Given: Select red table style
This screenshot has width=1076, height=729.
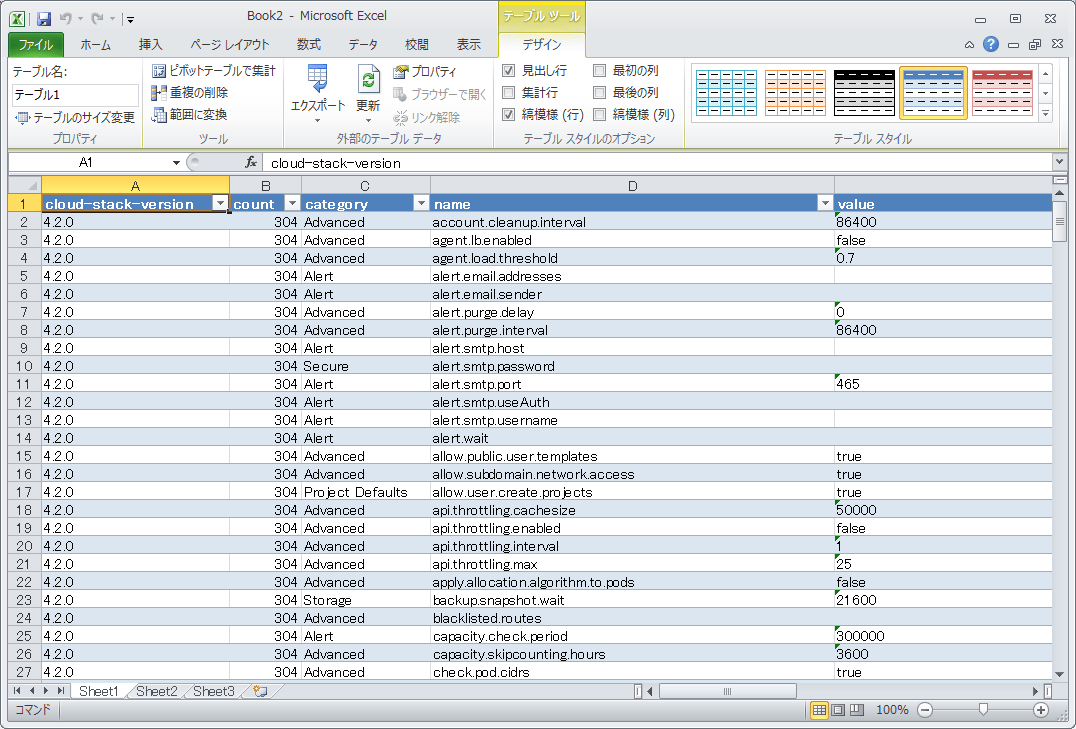Looking at the screenshot, I should [1003, 93].
